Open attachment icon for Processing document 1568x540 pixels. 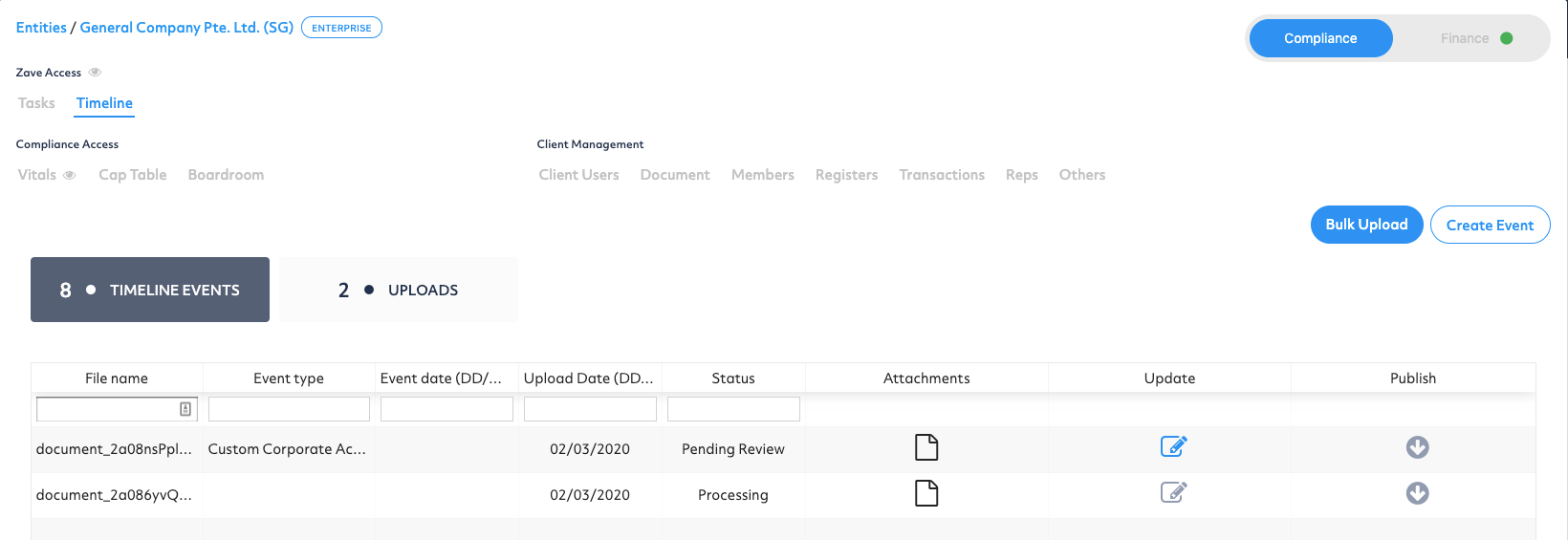tap(926, 493)
